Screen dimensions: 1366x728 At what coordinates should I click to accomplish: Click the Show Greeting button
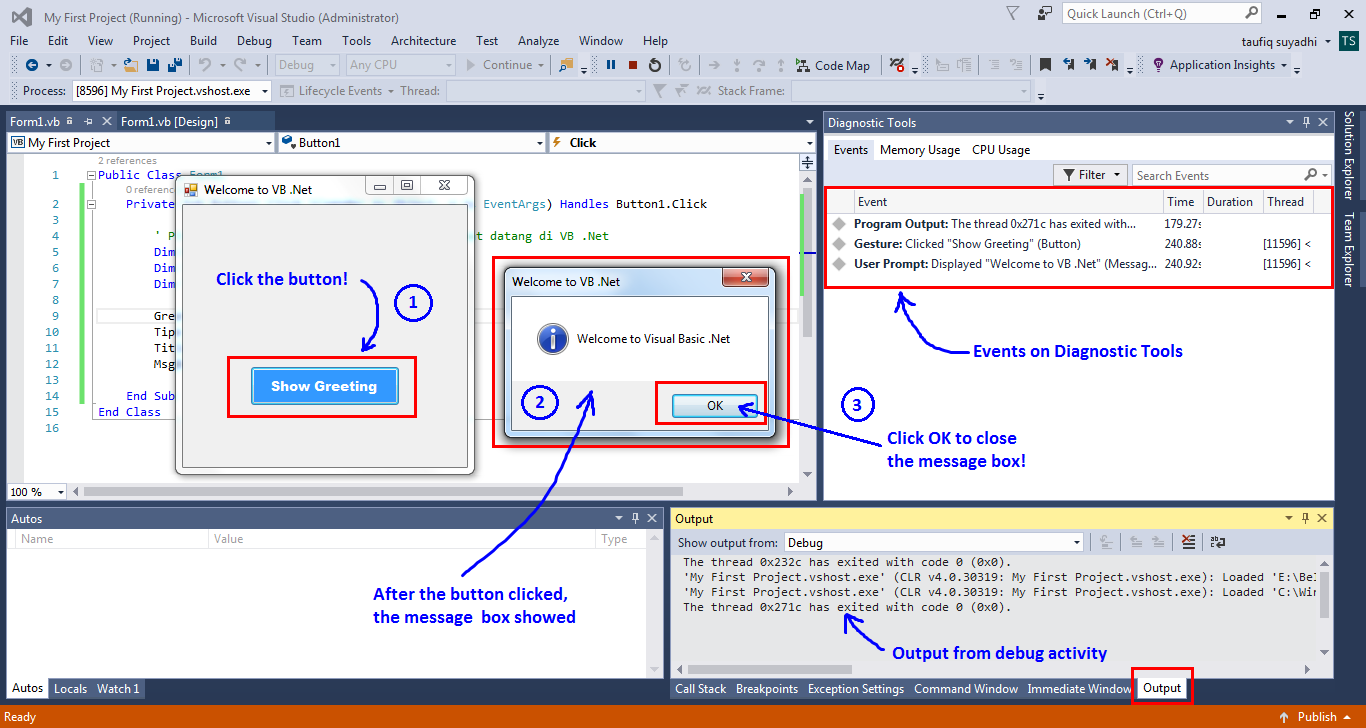(x=323, y=385)
